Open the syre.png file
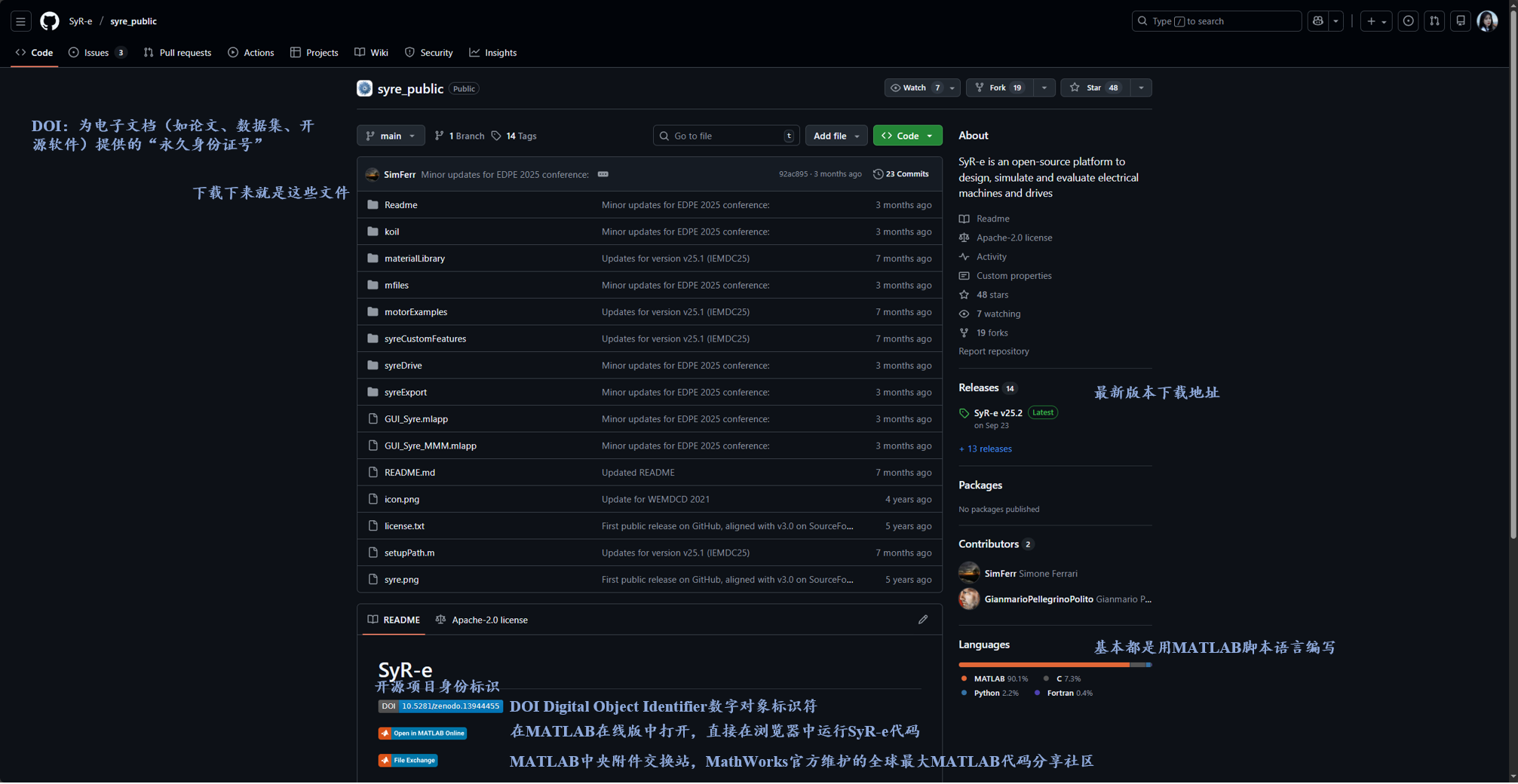Viewport: 1518px width, 784px height. point(402,580)
